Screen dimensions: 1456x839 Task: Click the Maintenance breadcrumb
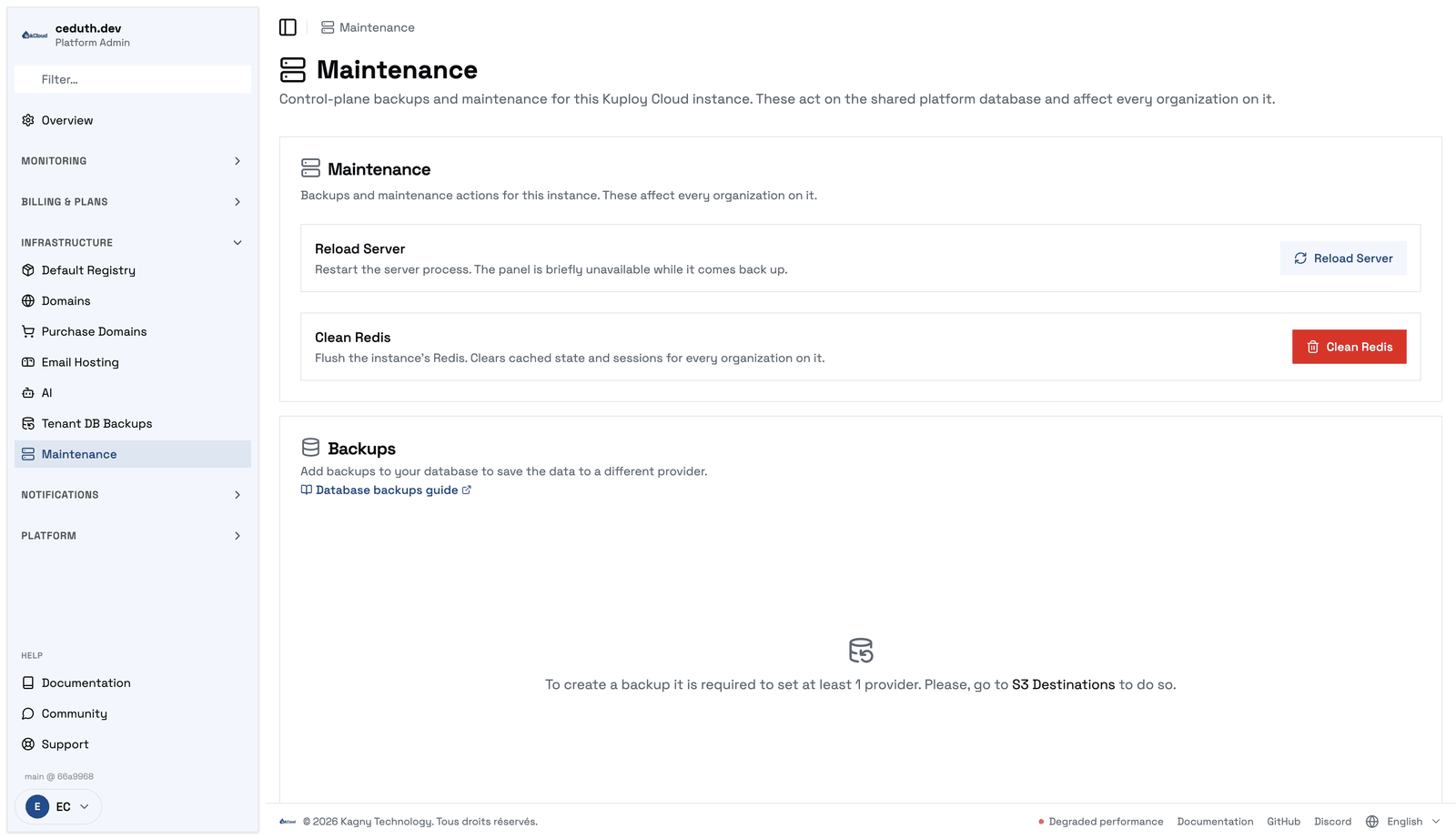(368, 27)
